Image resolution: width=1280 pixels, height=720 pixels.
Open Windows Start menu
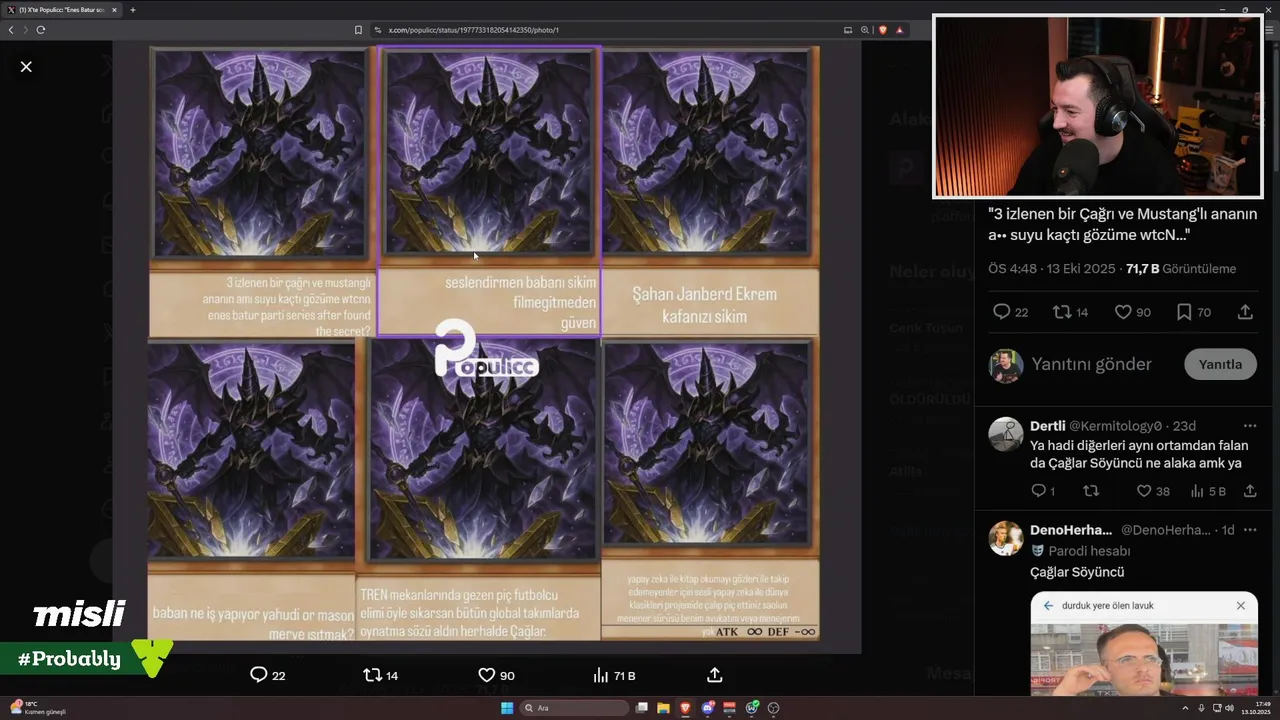(507, 708)
